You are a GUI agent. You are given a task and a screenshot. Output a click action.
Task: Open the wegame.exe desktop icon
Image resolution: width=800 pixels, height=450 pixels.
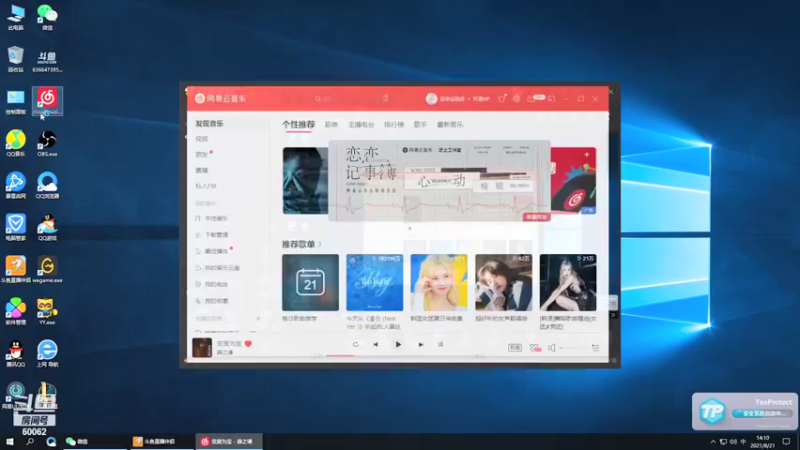[x=47, y=269]
